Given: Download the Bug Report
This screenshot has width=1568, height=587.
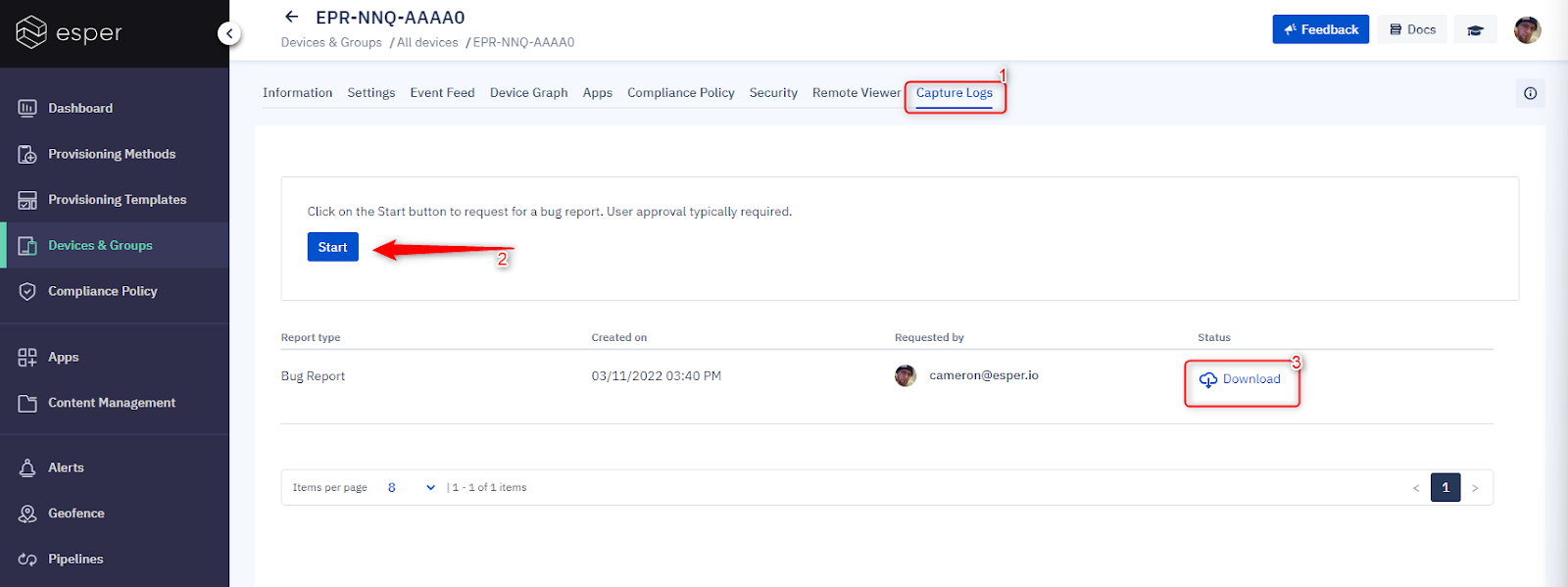Looking at the screenshot, I should click(1241, 379).
